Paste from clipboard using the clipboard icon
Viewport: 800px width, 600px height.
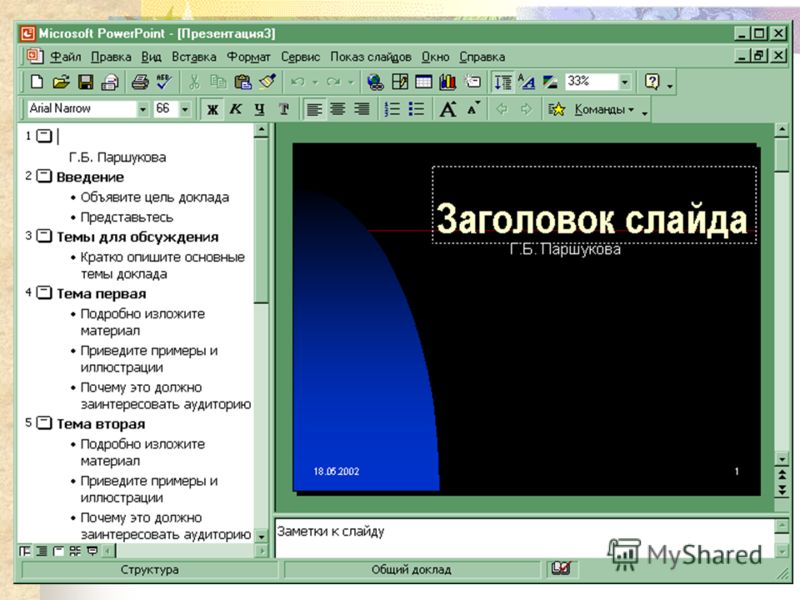[x=243, y=82]
